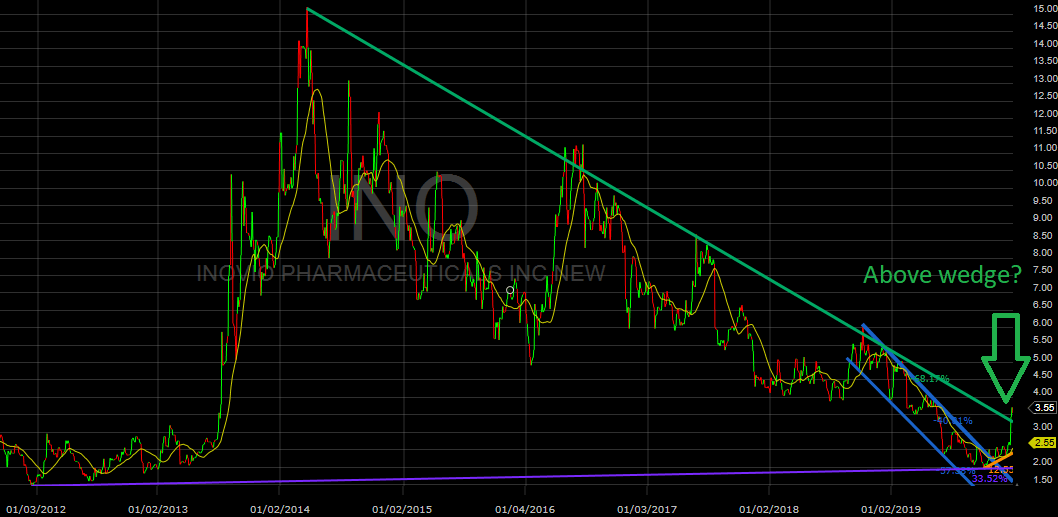Click the 10.50 price axis label
Screen dimensions: 1058x517
(1044, 166)
